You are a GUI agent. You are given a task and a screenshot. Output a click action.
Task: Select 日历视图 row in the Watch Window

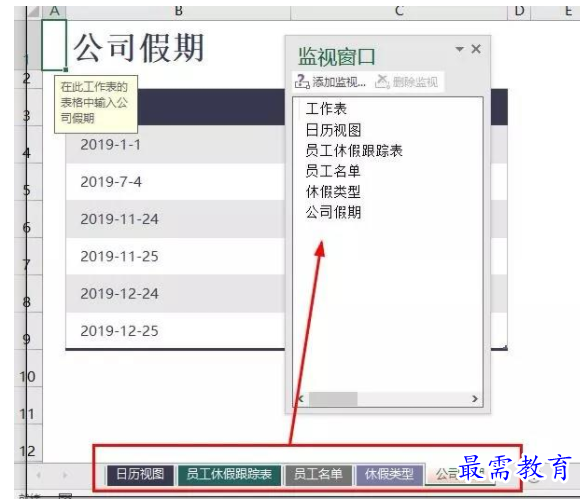pyautogui.click(x=333, y=130)
